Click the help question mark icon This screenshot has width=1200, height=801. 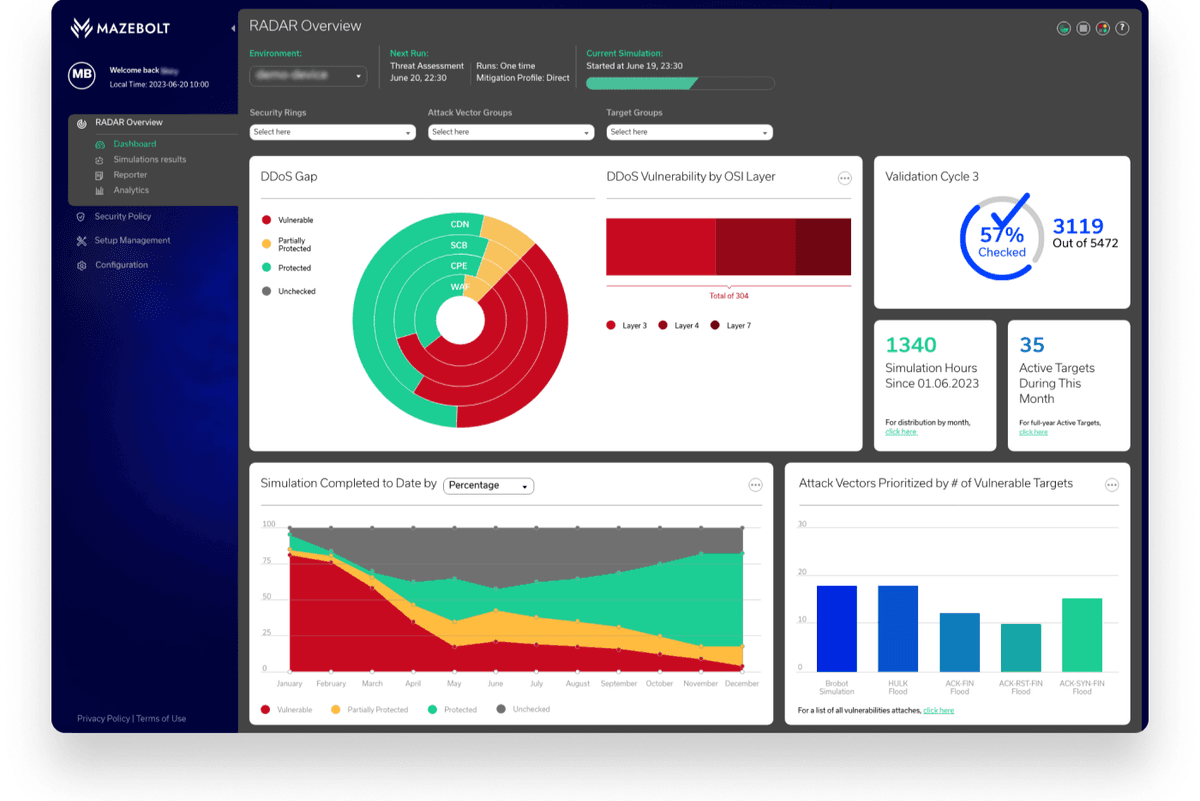pos(1122,28)
